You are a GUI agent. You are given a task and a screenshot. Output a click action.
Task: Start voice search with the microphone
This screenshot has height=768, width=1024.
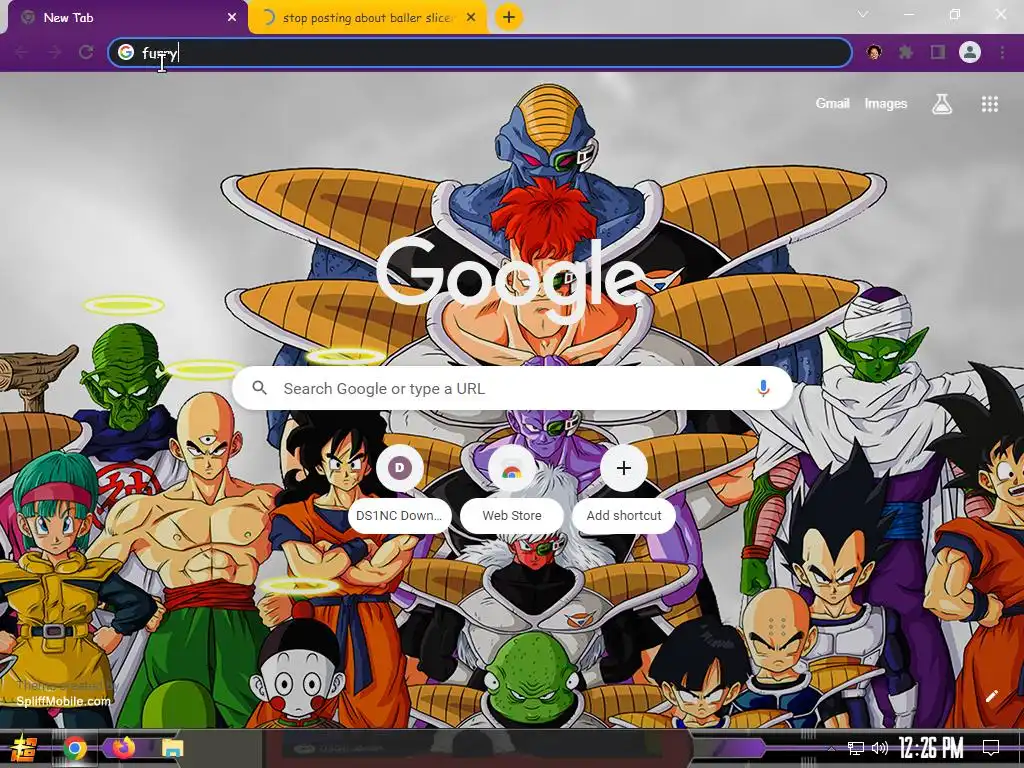point(763,388)
